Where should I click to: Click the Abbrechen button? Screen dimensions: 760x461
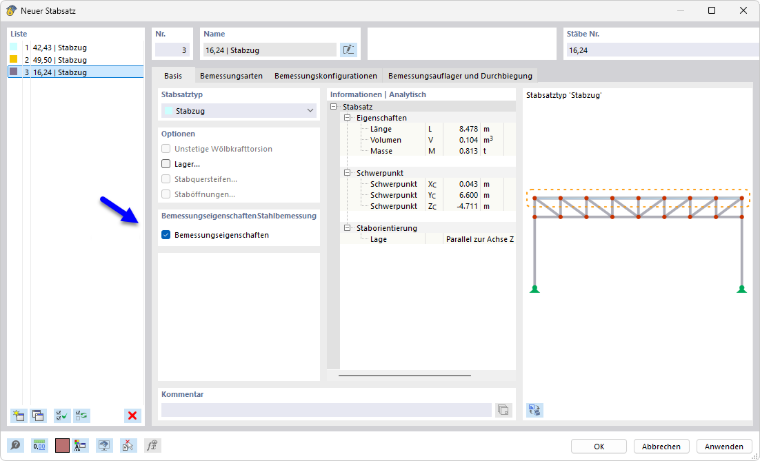[661, 446]
